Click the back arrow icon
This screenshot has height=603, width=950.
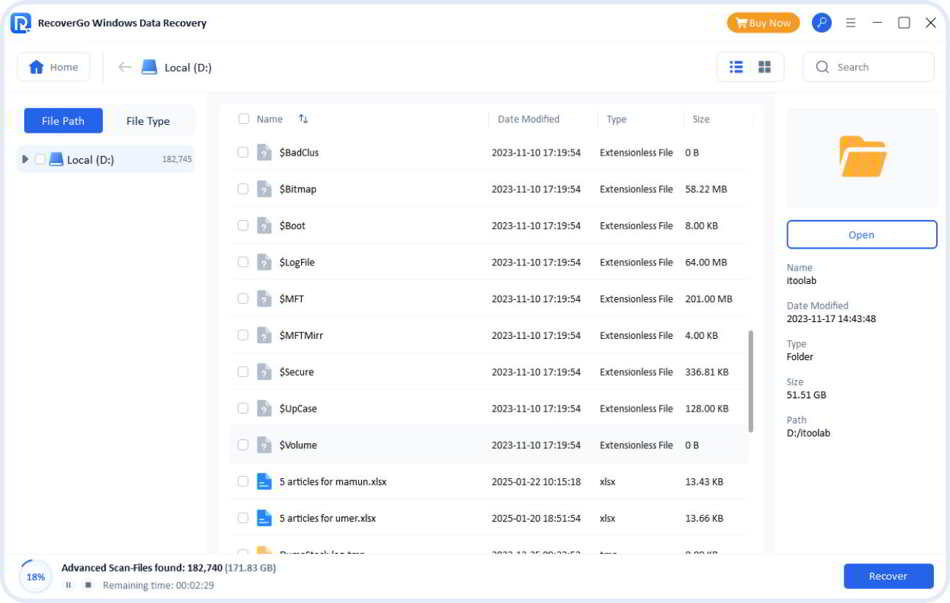coord(125,67)
